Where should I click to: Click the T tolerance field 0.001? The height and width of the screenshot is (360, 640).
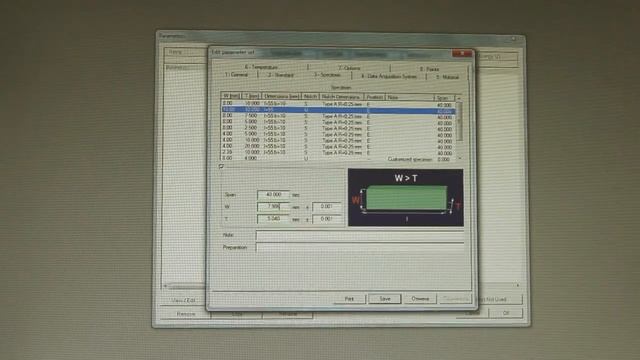click(x=327, y=219)
